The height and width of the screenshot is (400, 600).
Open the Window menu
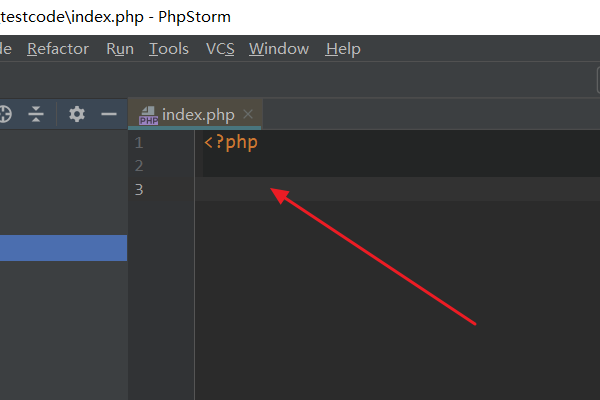(x=279, y=48)
